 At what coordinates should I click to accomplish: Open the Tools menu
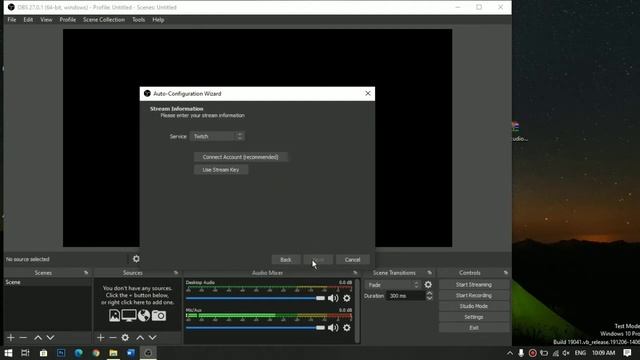(138, 20)
